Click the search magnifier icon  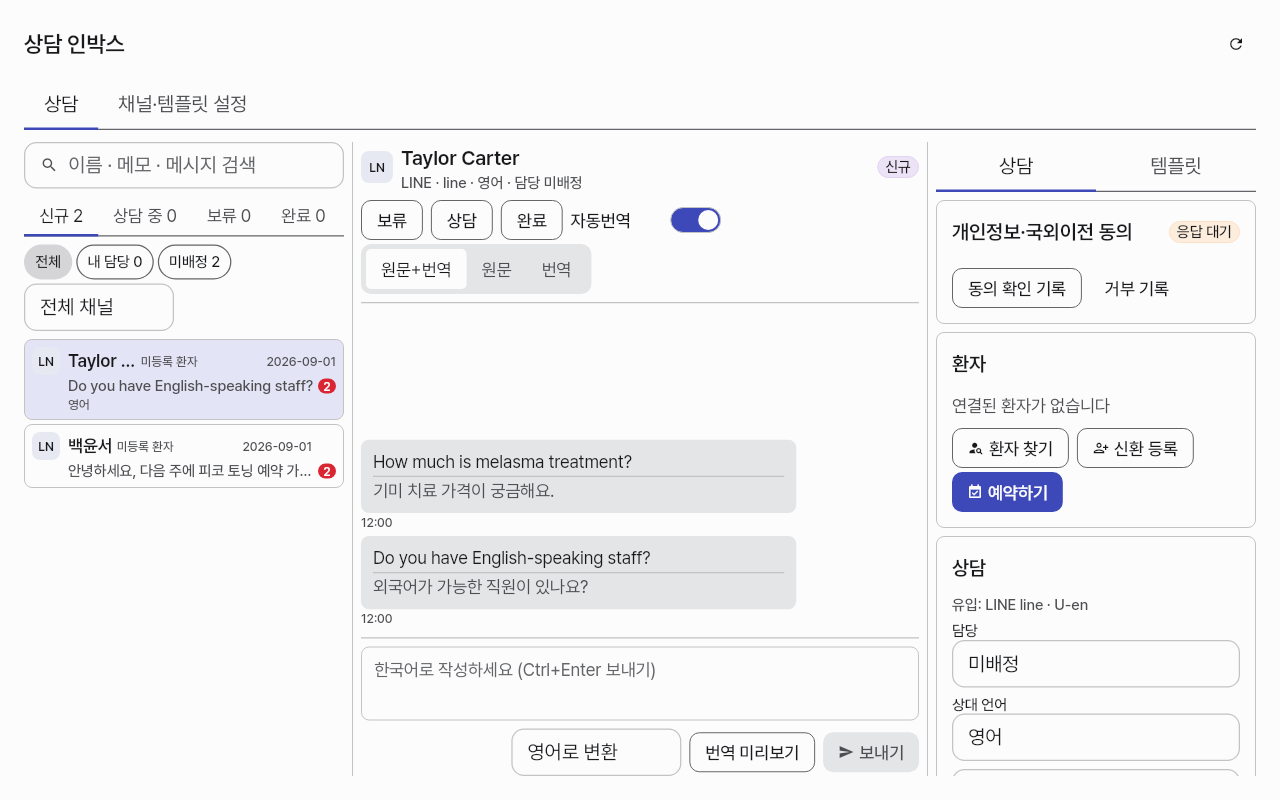pyautogui.click(x=49, y=165)
